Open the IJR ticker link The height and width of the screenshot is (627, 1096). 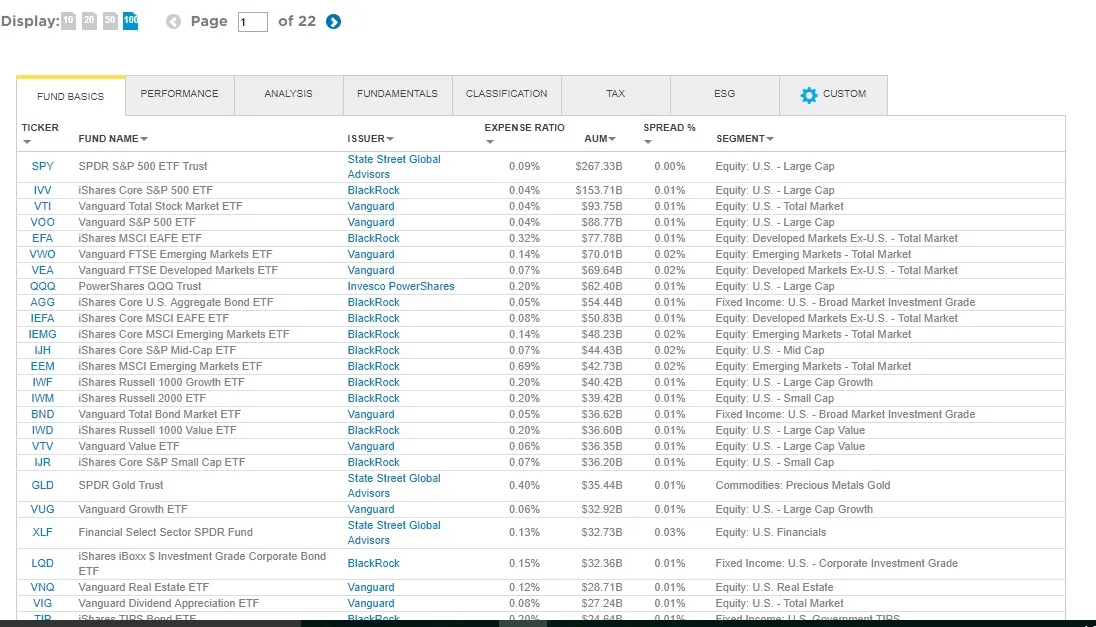43,463
